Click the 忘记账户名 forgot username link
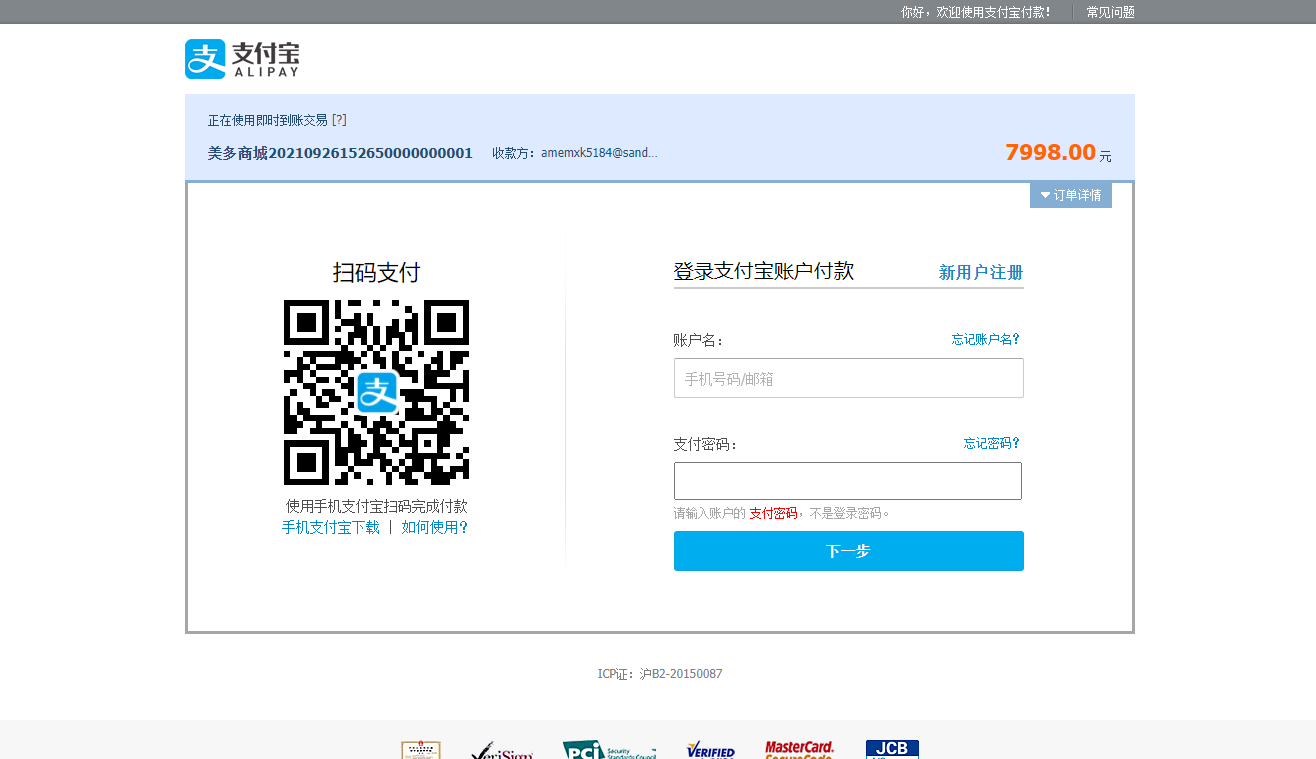 986,339
